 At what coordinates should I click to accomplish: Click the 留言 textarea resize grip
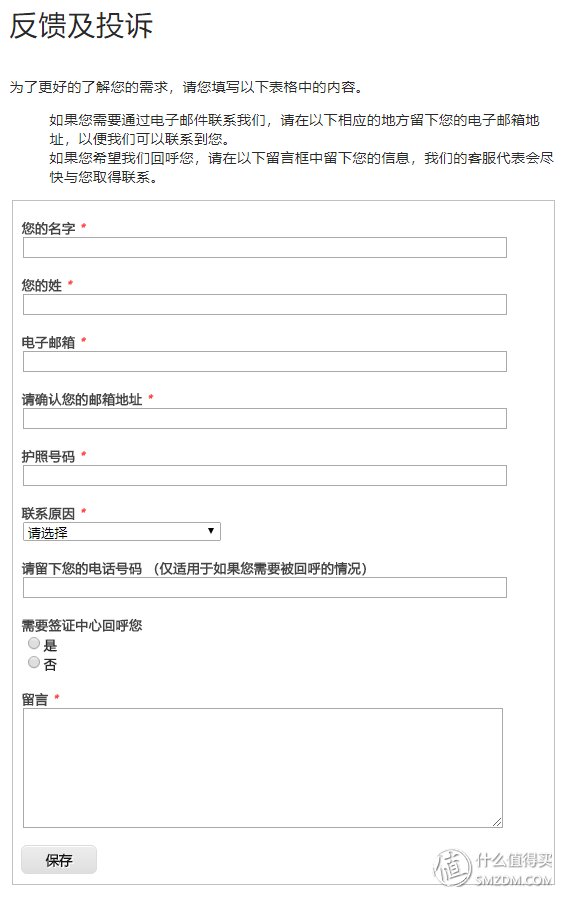[x=497, y=823]
